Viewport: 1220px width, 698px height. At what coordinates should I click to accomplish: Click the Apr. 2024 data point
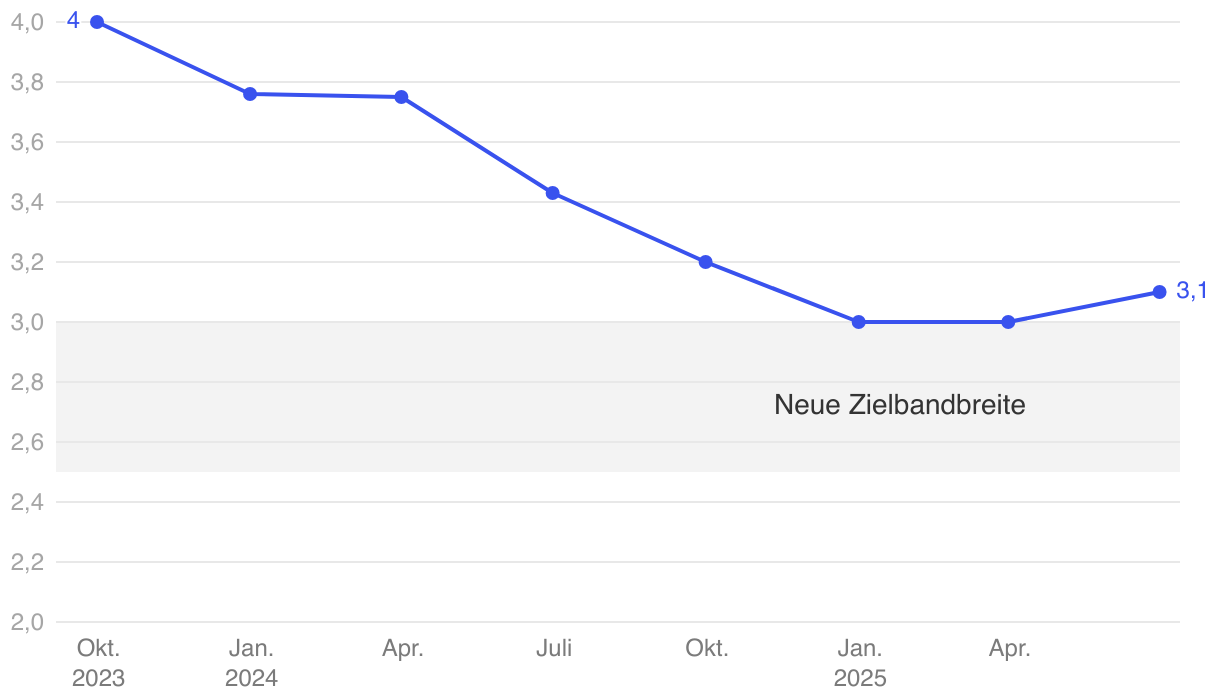[401, 97]
